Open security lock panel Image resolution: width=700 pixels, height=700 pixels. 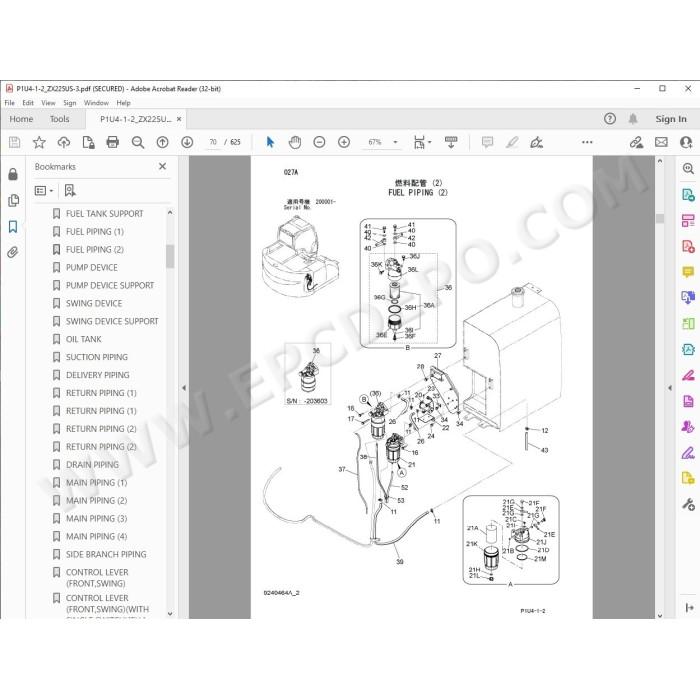click(x=13, y=174)
